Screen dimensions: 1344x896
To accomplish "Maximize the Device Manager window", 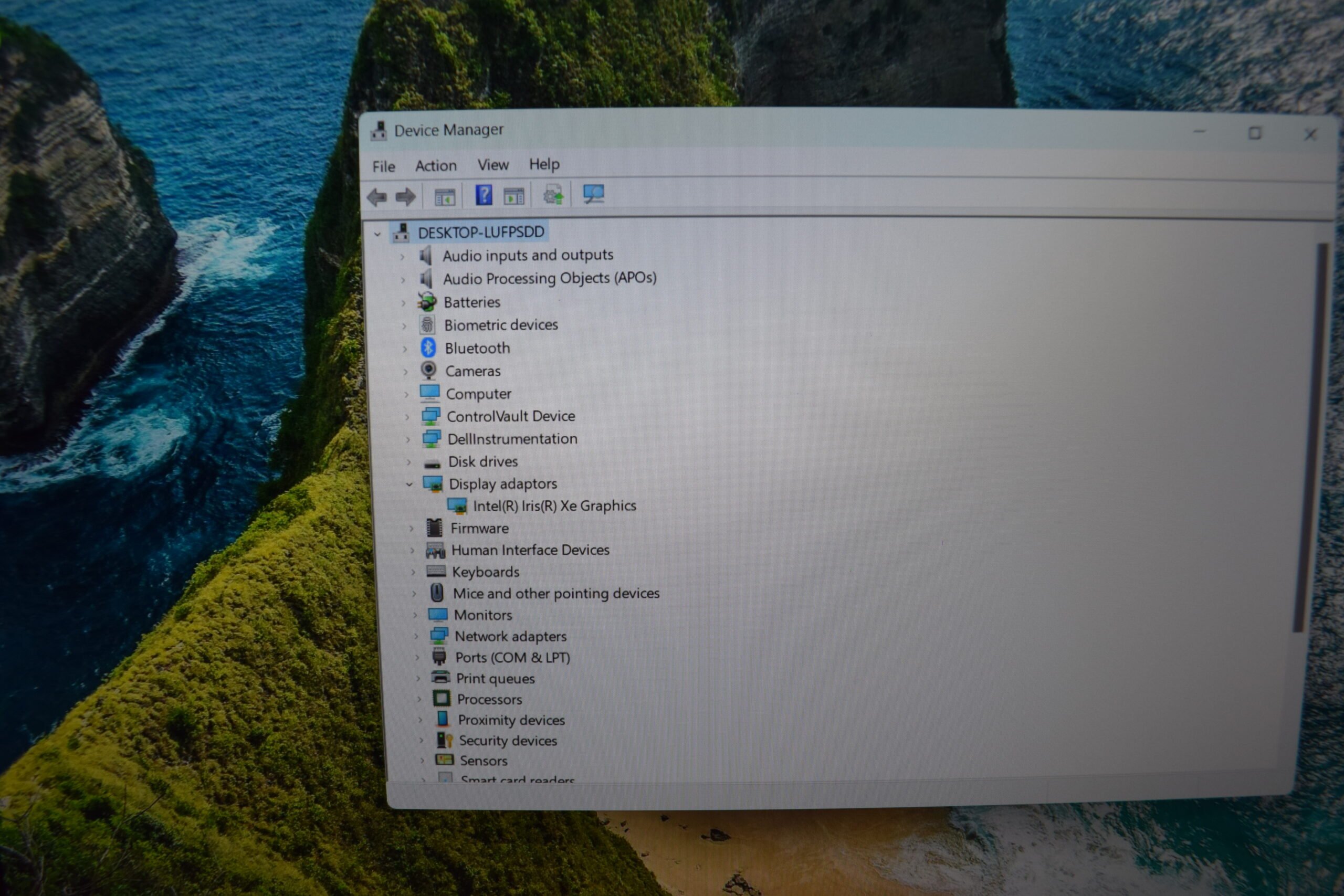I will [x=1255, y=133].
